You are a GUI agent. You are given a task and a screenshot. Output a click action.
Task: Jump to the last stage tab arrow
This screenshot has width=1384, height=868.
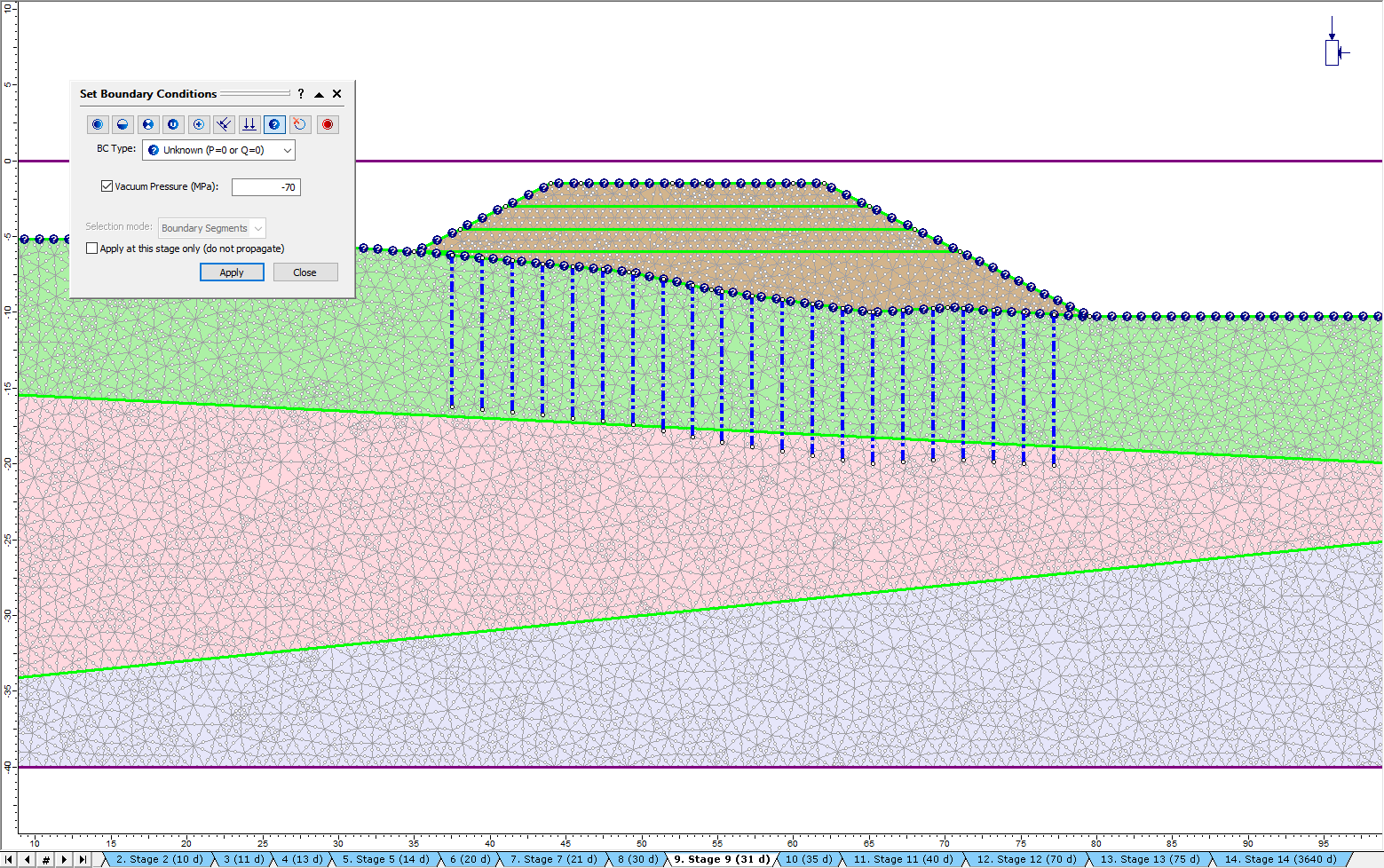pos(83,859)
